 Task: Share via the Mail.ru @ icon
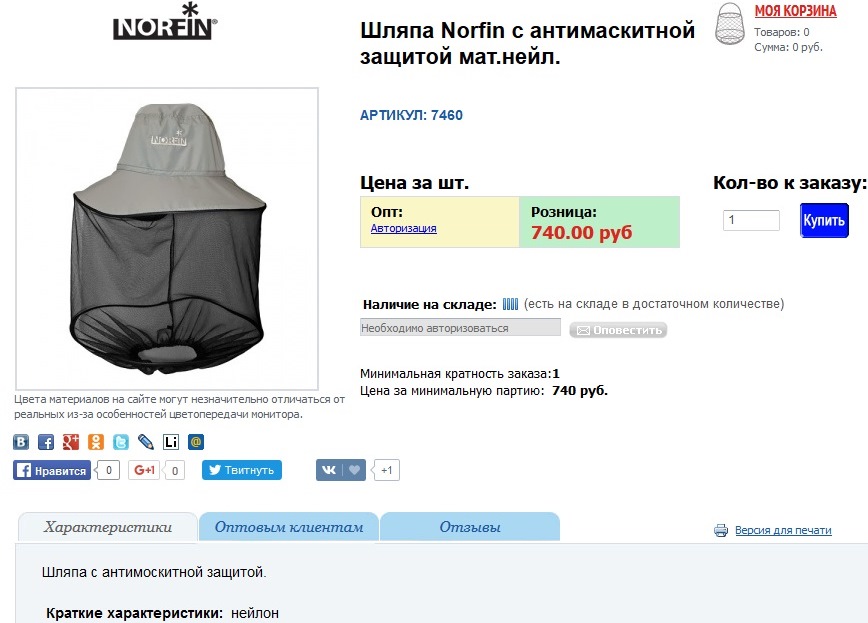[x=196, y=442]
